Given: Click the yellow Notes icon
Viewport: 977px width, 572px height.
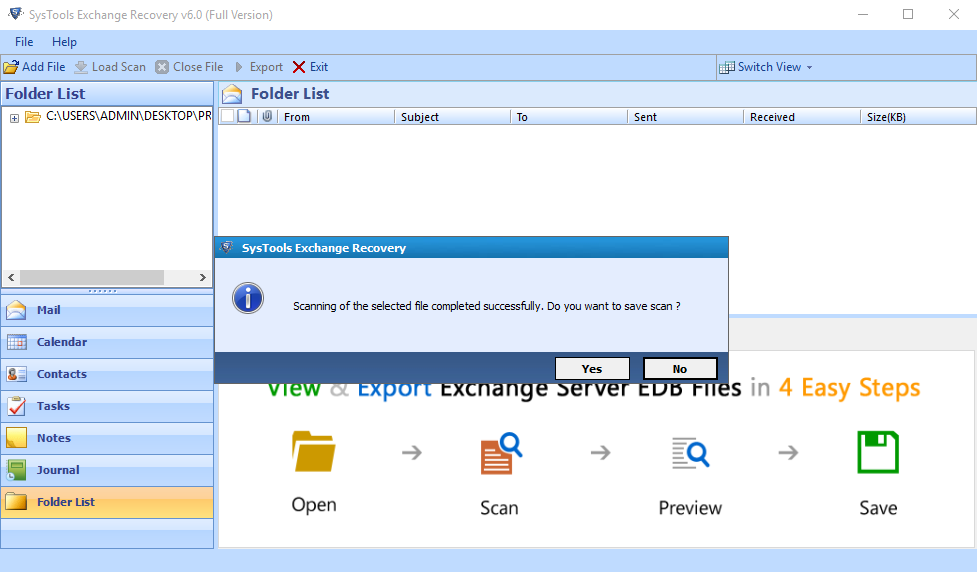Looking at the screenshot, I should point(16,437).
